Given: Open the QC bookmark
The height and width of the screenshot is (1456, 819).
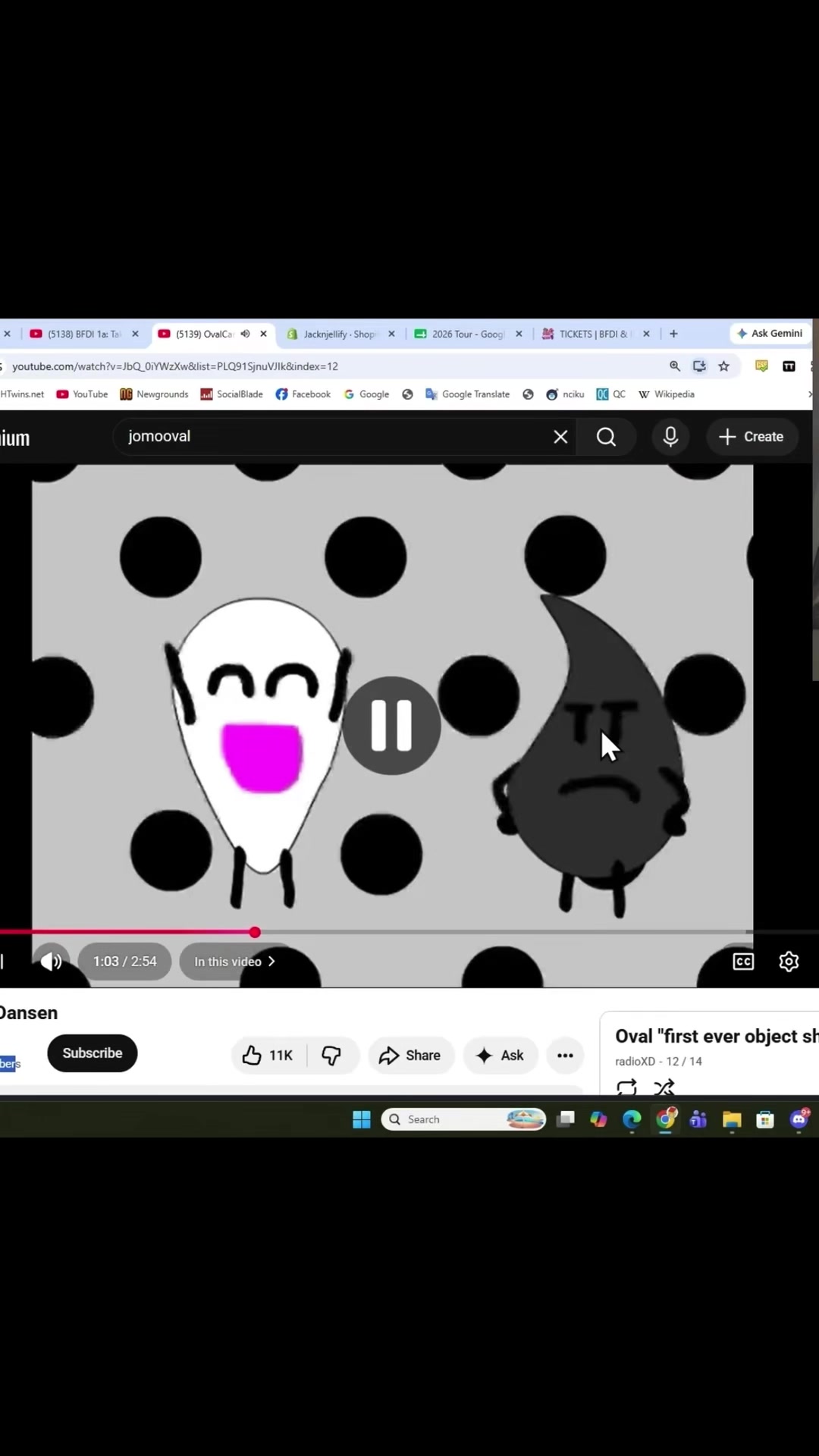Looking at the screenshot, I should tap(610, 394).
